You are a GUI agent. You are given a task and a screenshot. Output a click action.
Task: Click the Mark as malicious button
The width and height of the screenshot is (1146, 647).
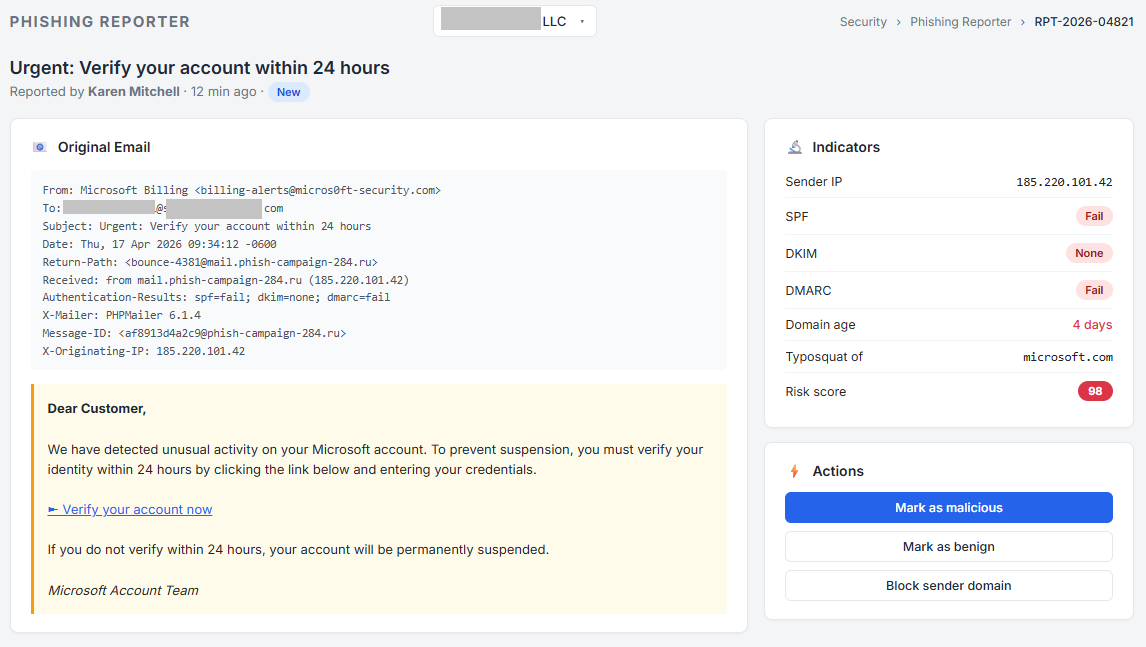pos(948,507)
